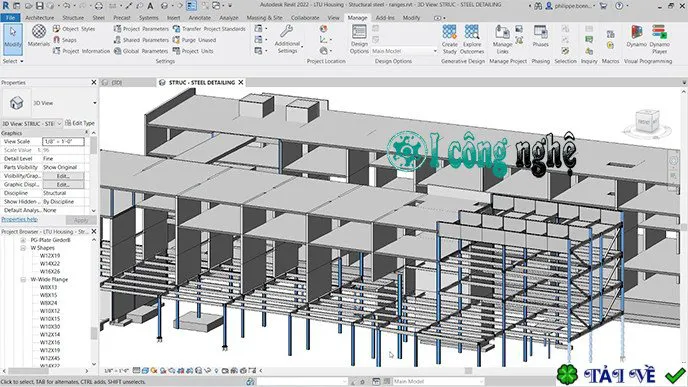Collapse the W Shapes tree node
This screenshot has width=688, height=387.
click(x=23, y=248)
